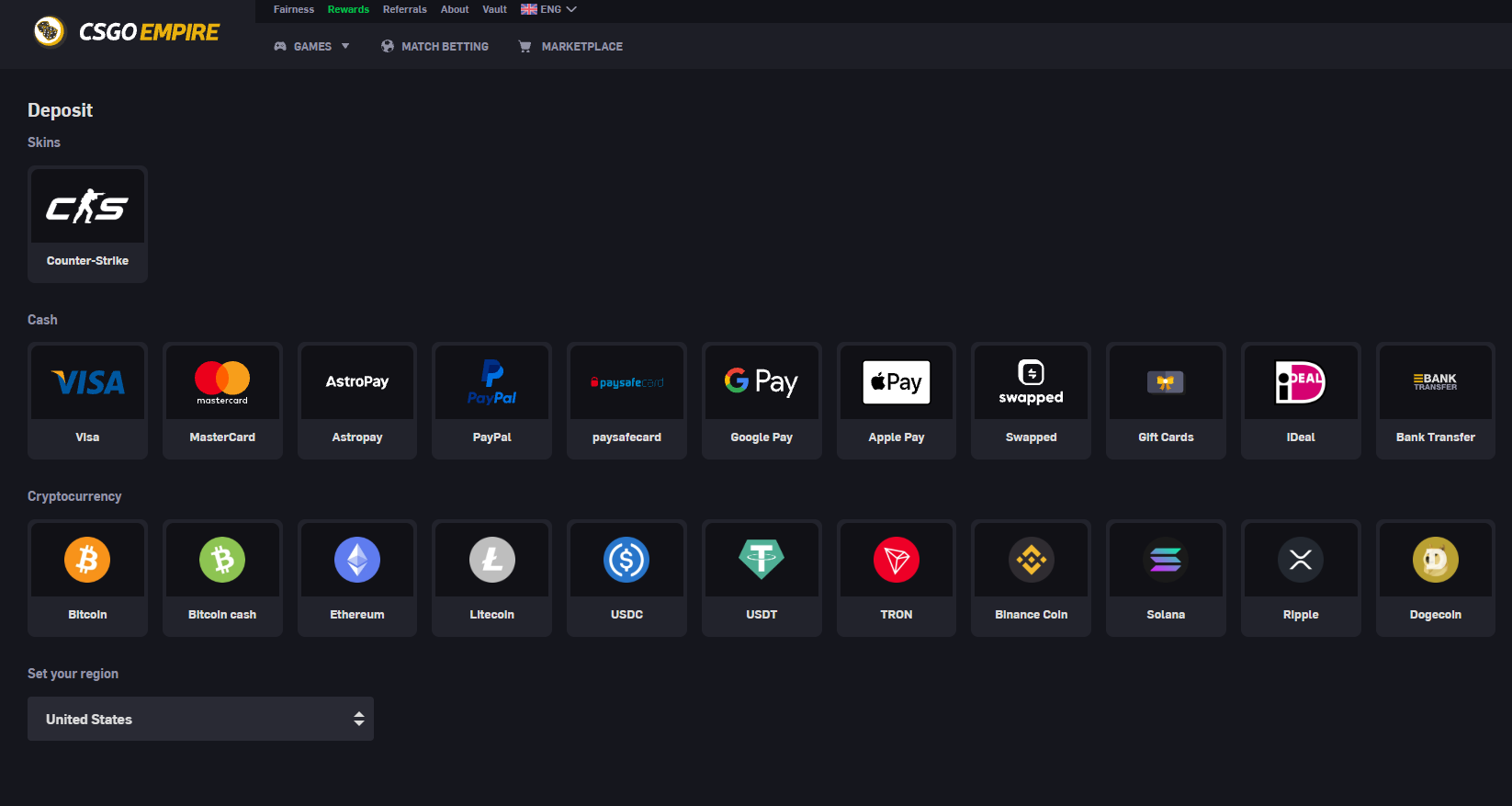
Task: Open the ENG language selector
Action: 548,9
